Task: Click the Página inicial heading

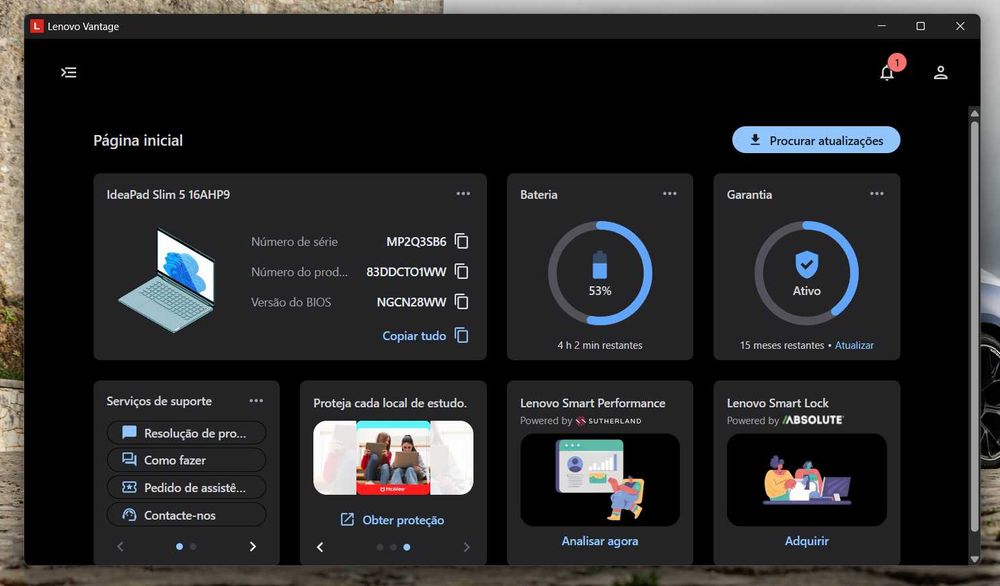Action: tap(138, 140)
